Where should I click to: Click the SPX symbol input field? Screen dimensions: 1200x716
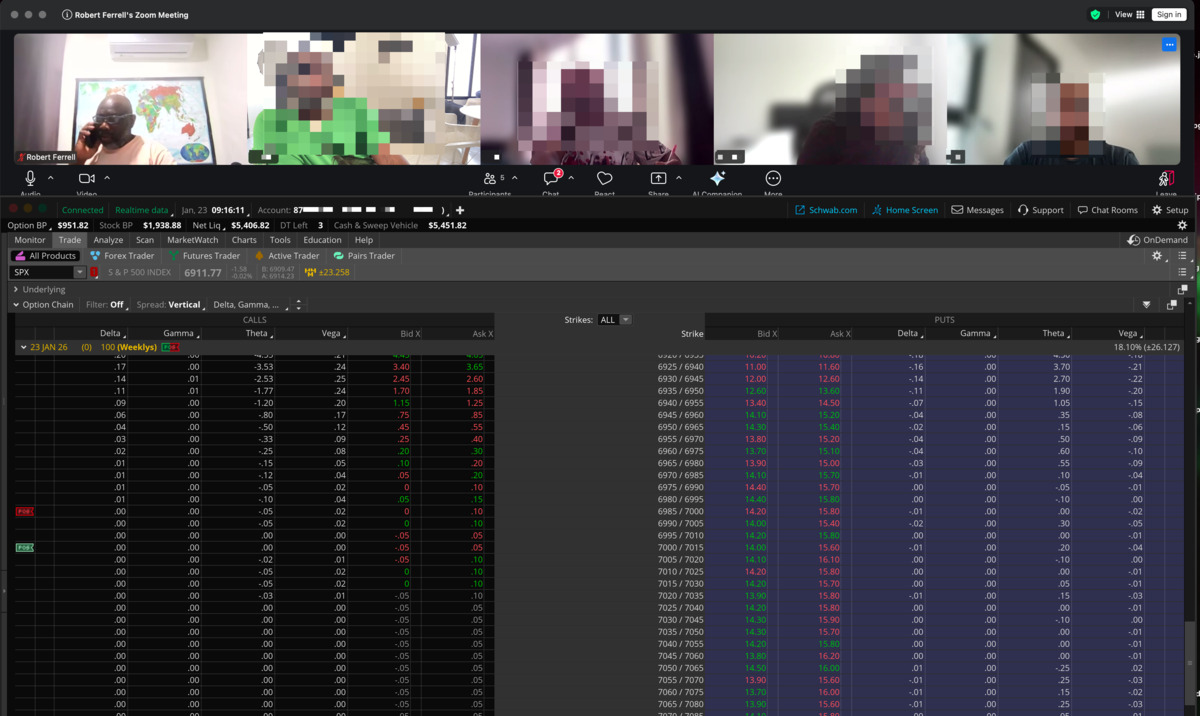tap(40, 273)
